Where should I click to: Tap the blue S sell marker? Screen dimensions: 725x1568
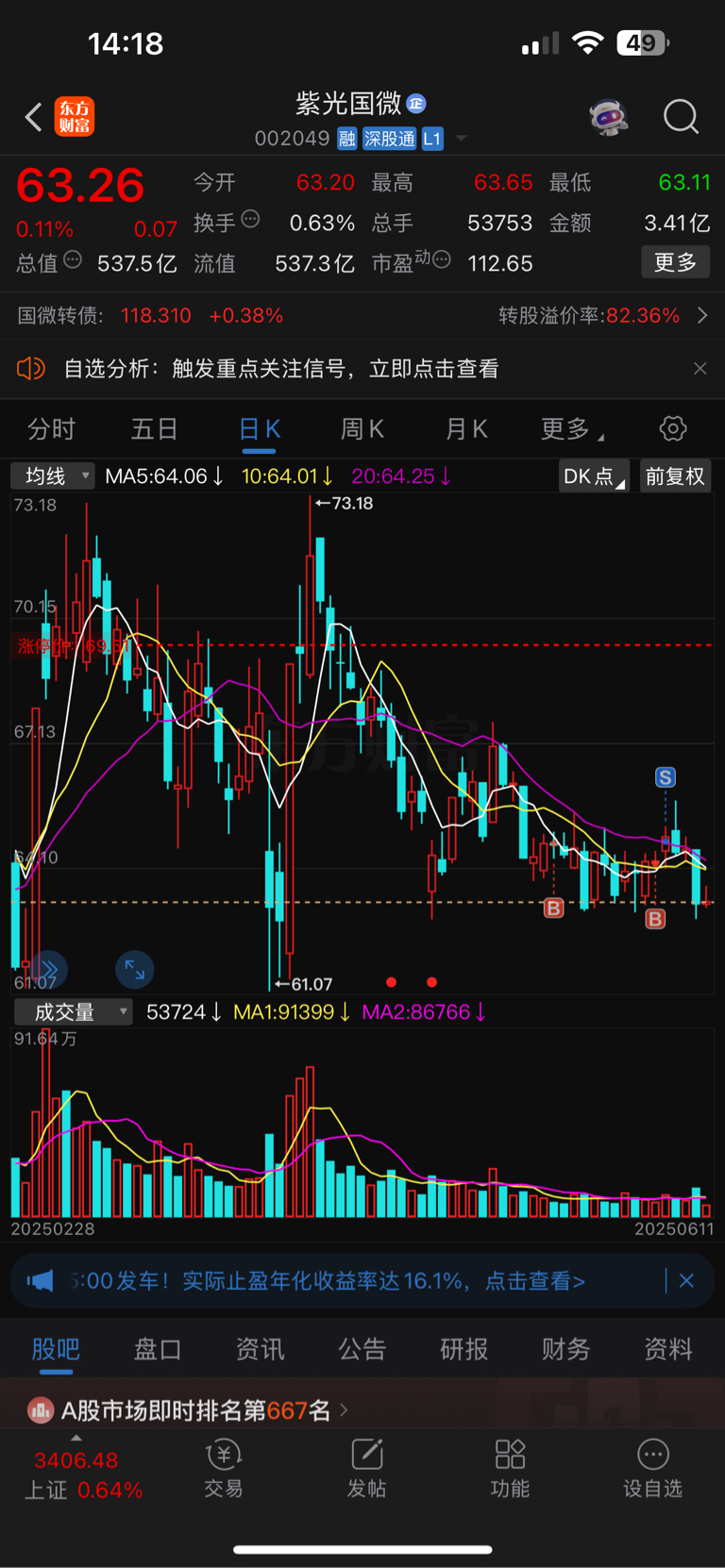[666, 777]
